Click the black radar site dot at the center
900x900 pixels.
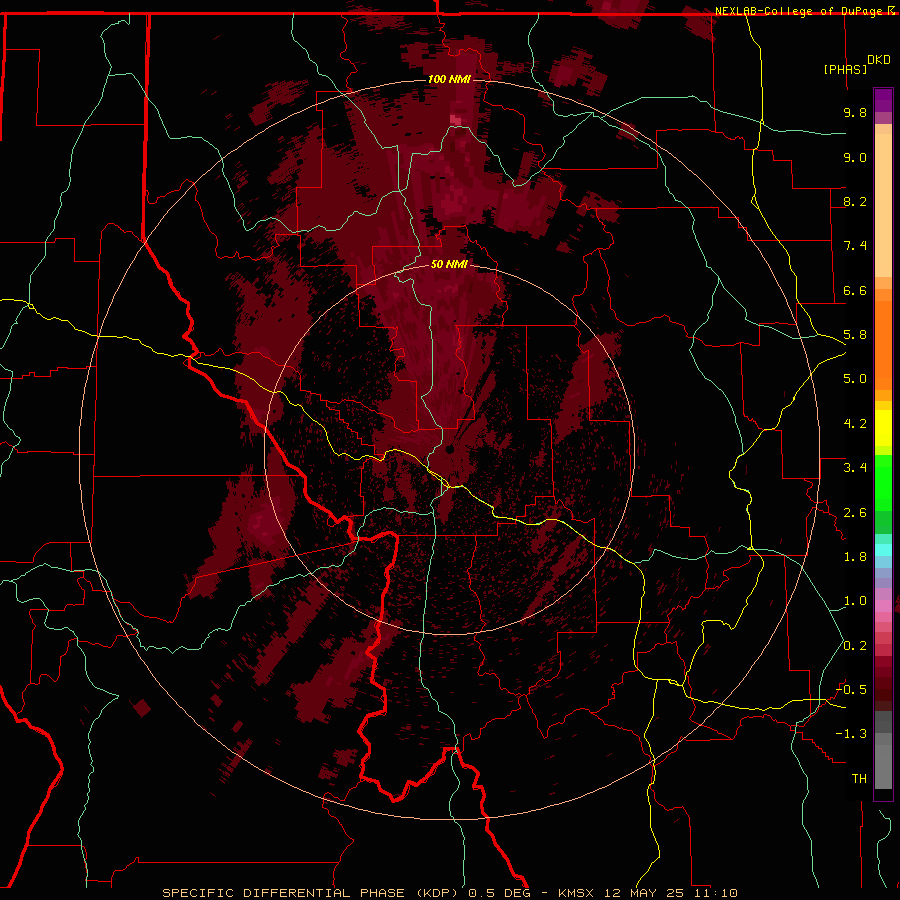click(x=450, y=449)
